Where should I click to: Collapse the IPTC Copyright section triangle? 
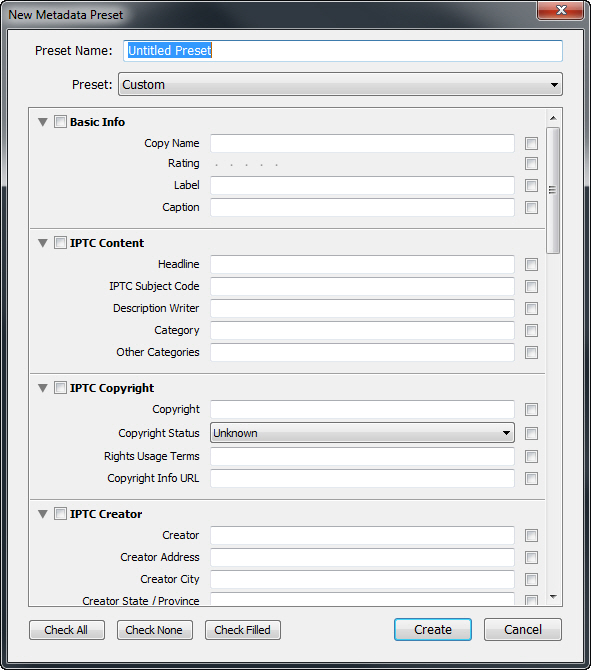click(x=43, y=388)
